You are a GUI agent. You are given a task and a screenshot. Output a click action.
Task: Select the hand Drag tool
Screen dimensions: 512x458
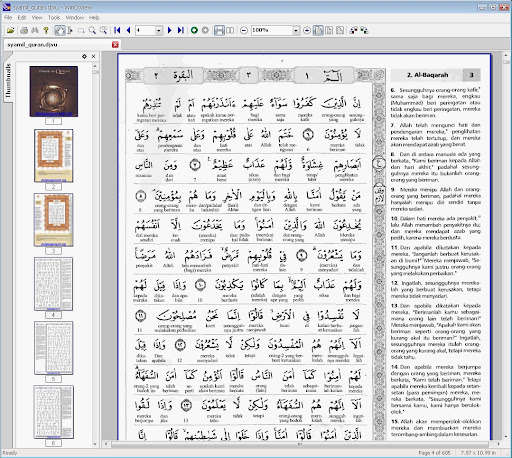tap(60, 30)
